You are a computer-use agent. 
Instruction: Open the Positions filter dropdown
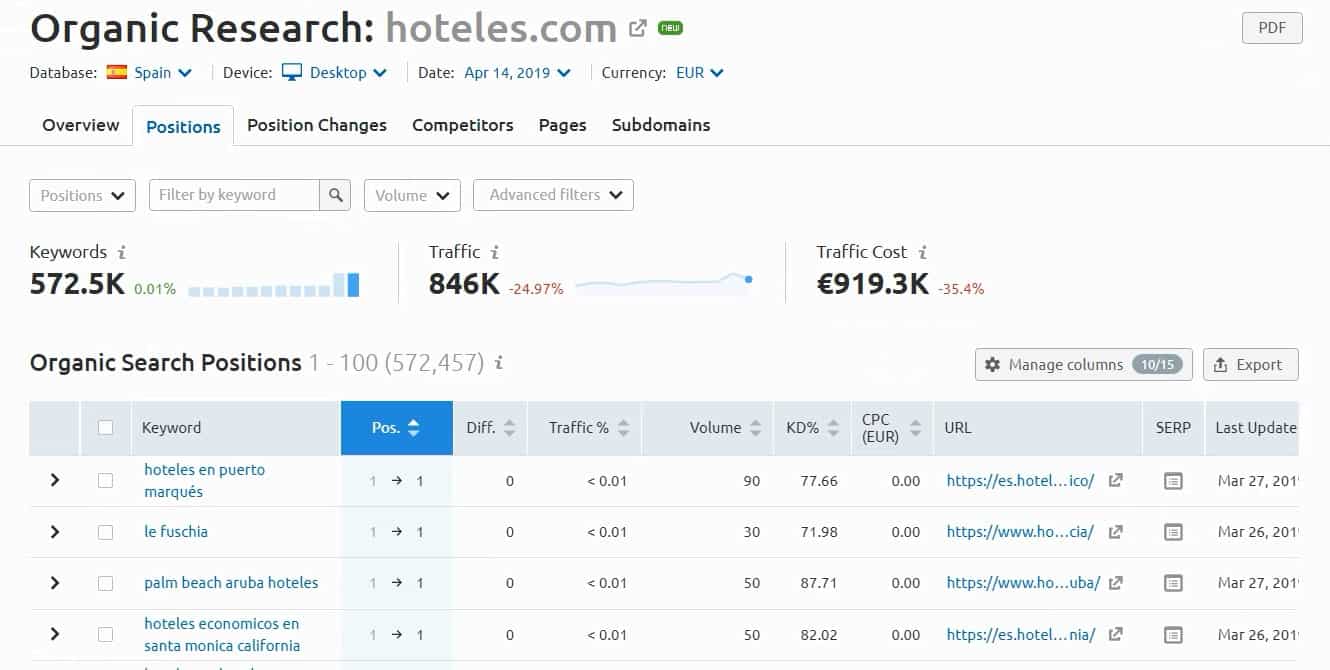coord(83,195)
